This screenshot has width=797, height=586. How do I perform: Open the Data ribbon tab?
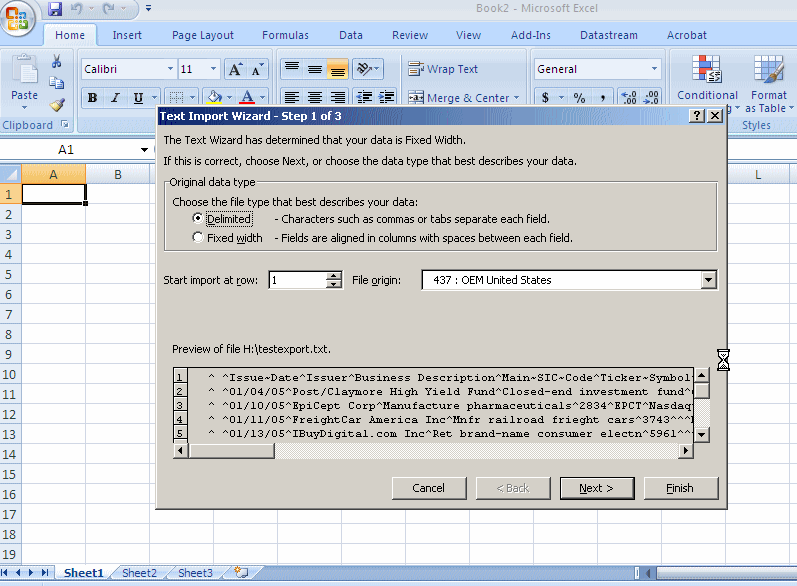[351, 35]
